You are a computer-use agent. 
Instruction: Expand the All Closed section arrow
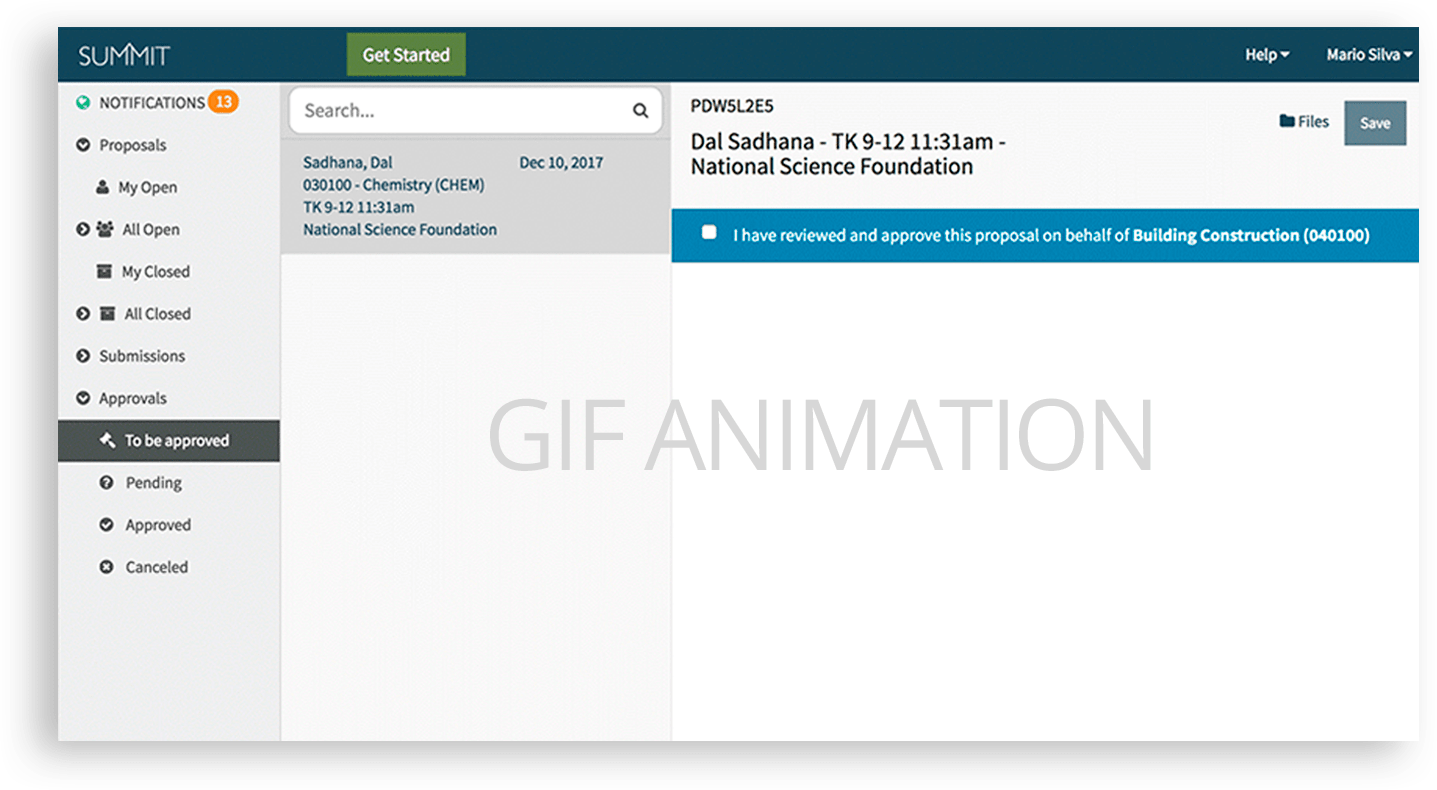(83, 313)
